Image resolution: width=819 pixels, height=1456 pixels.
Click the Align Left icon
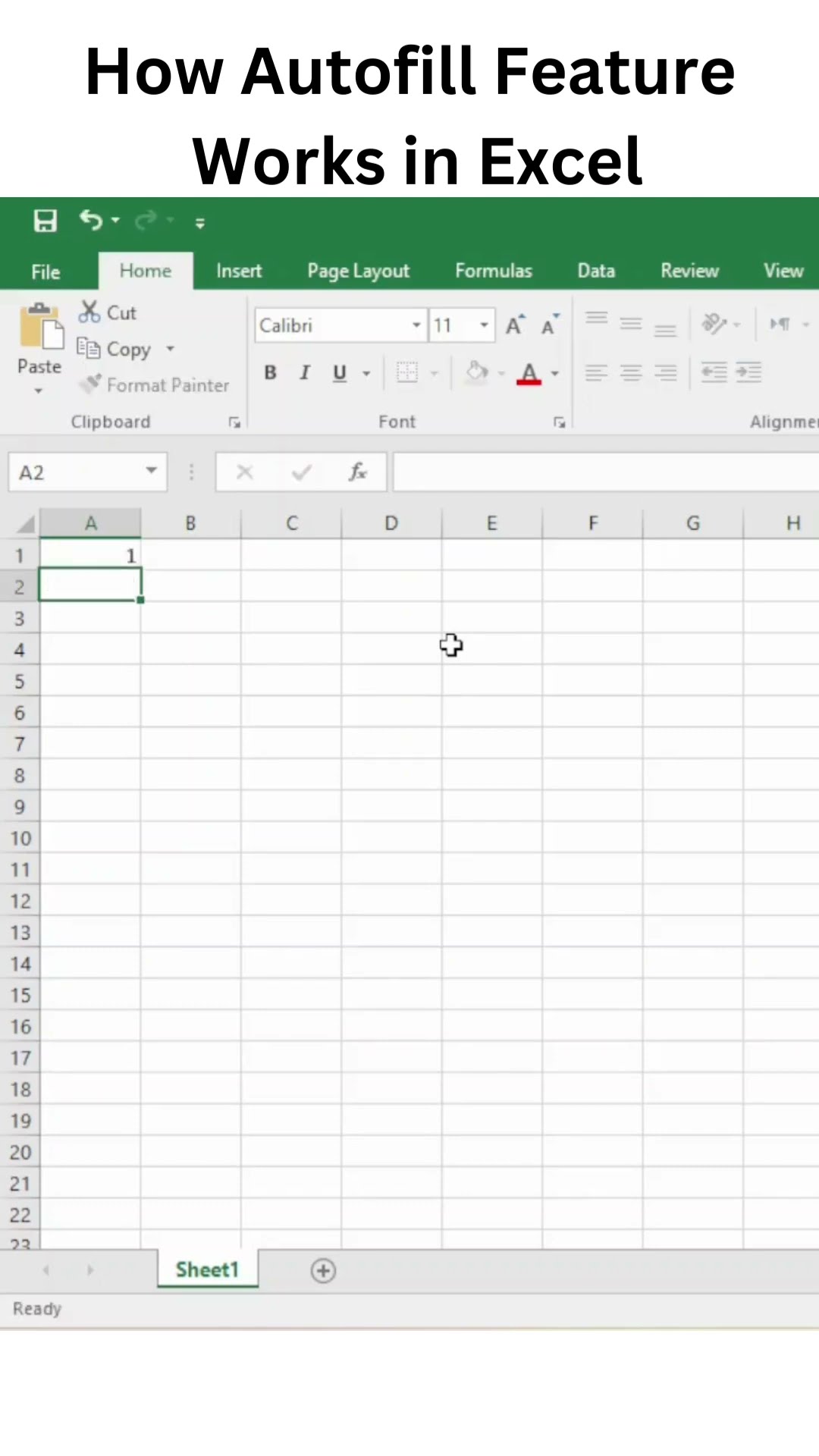(597, 372)
